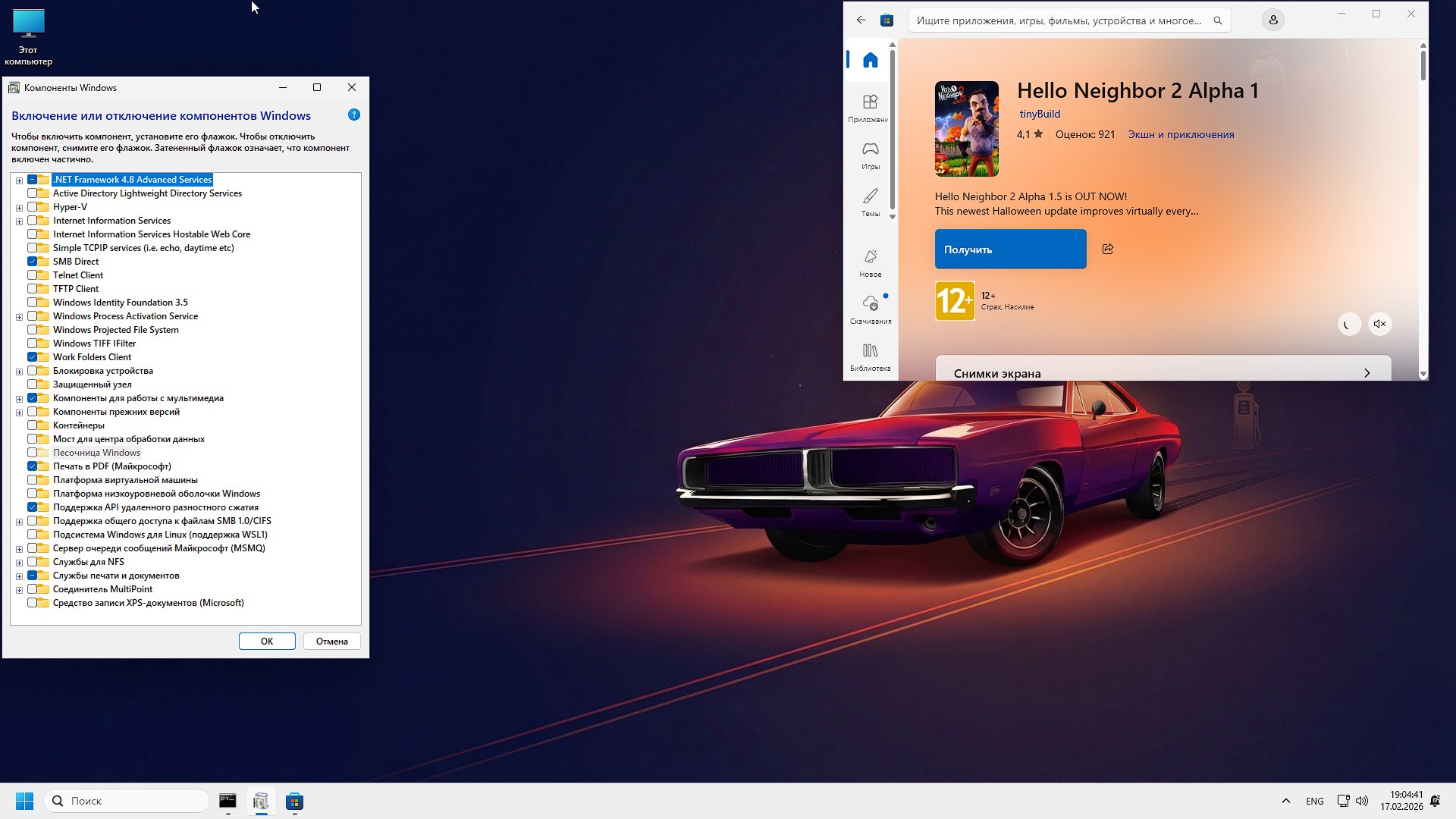
Task: Open the Windows Start menu
Action: coord(24,800)
